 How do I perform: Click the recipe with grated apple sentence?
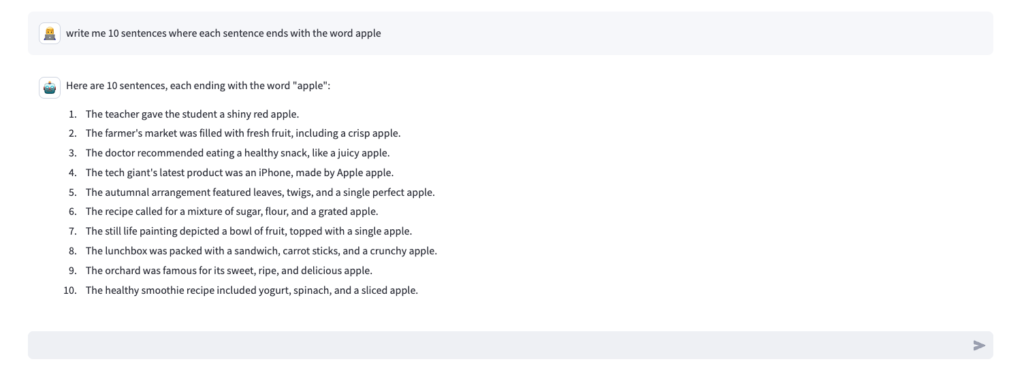(232, 212)
